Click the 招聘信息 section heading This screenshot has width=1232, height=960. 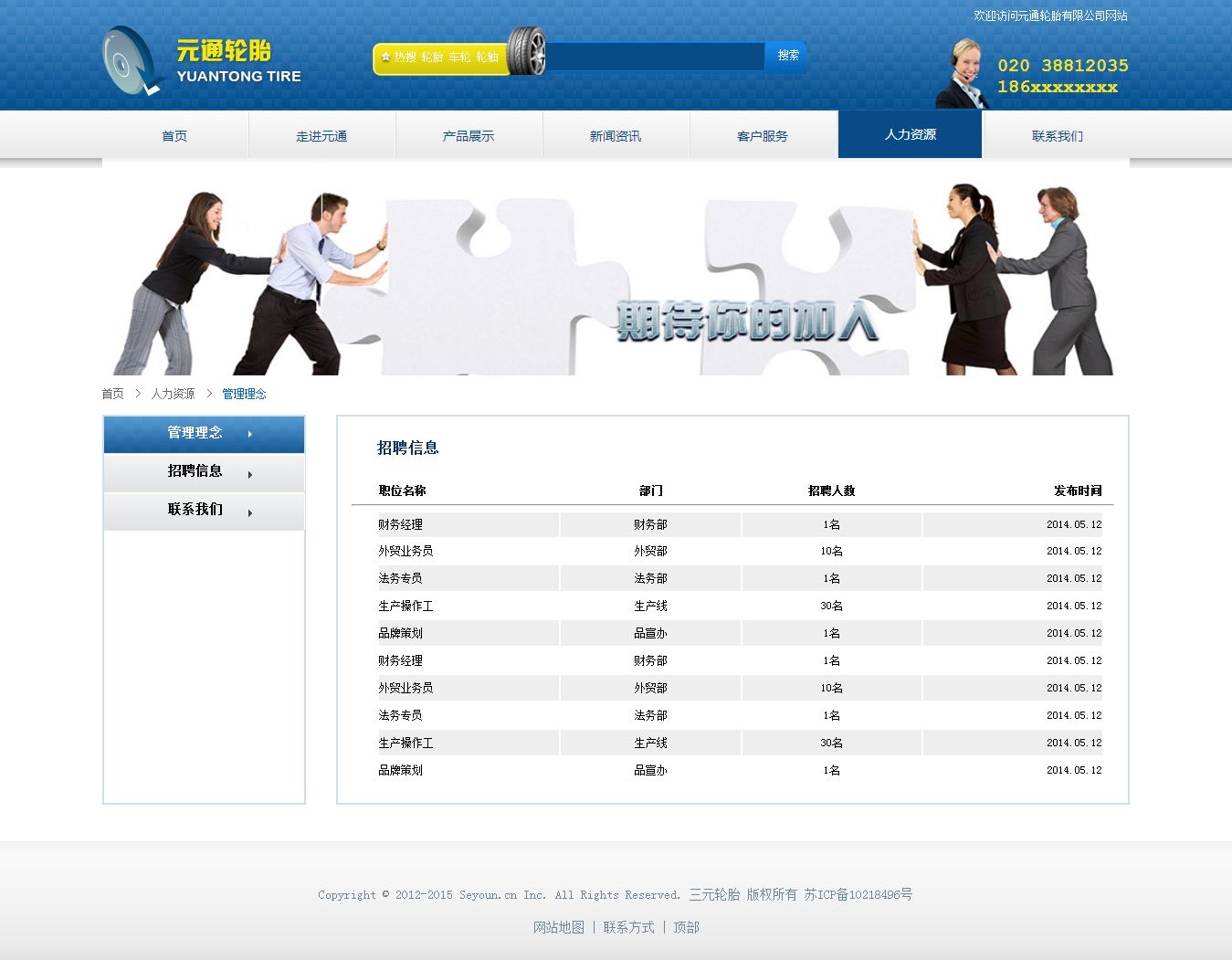[407, 448]
